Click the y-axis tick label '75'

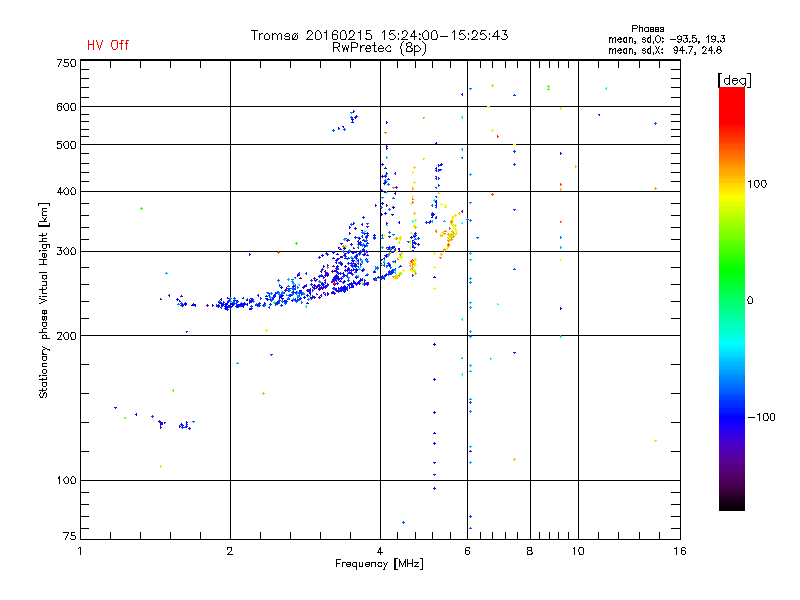point(70,536)
